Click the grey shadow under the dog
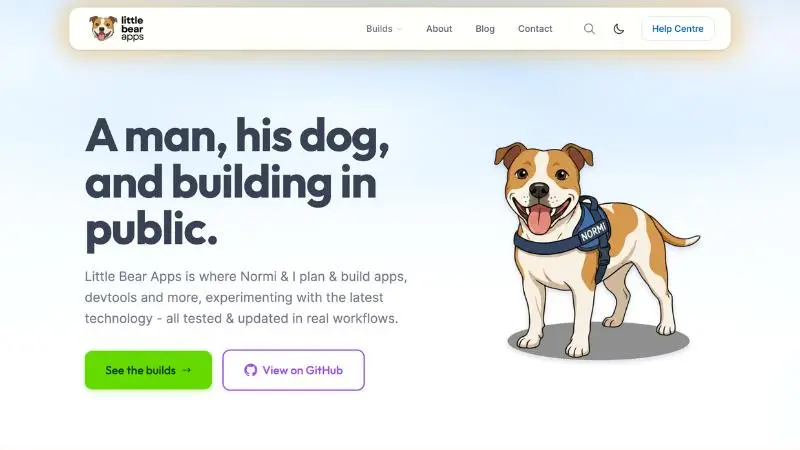 tap(598, 341)
